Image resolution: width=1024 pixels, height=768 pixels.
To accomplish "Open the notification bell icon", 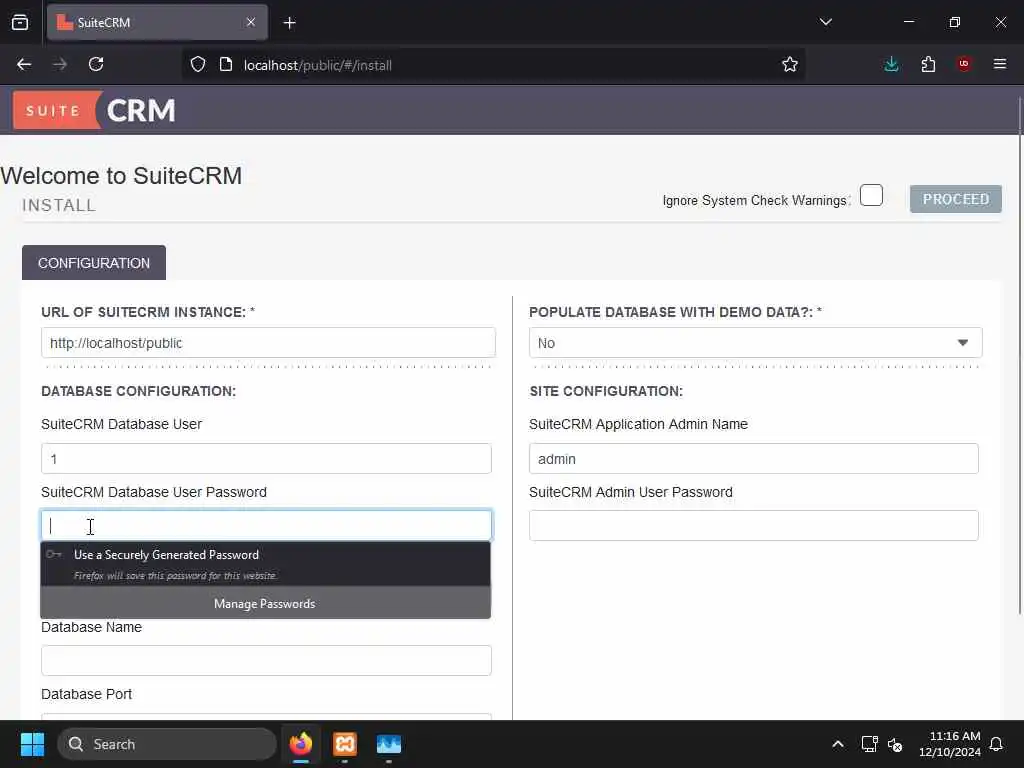I will (997, 744).
